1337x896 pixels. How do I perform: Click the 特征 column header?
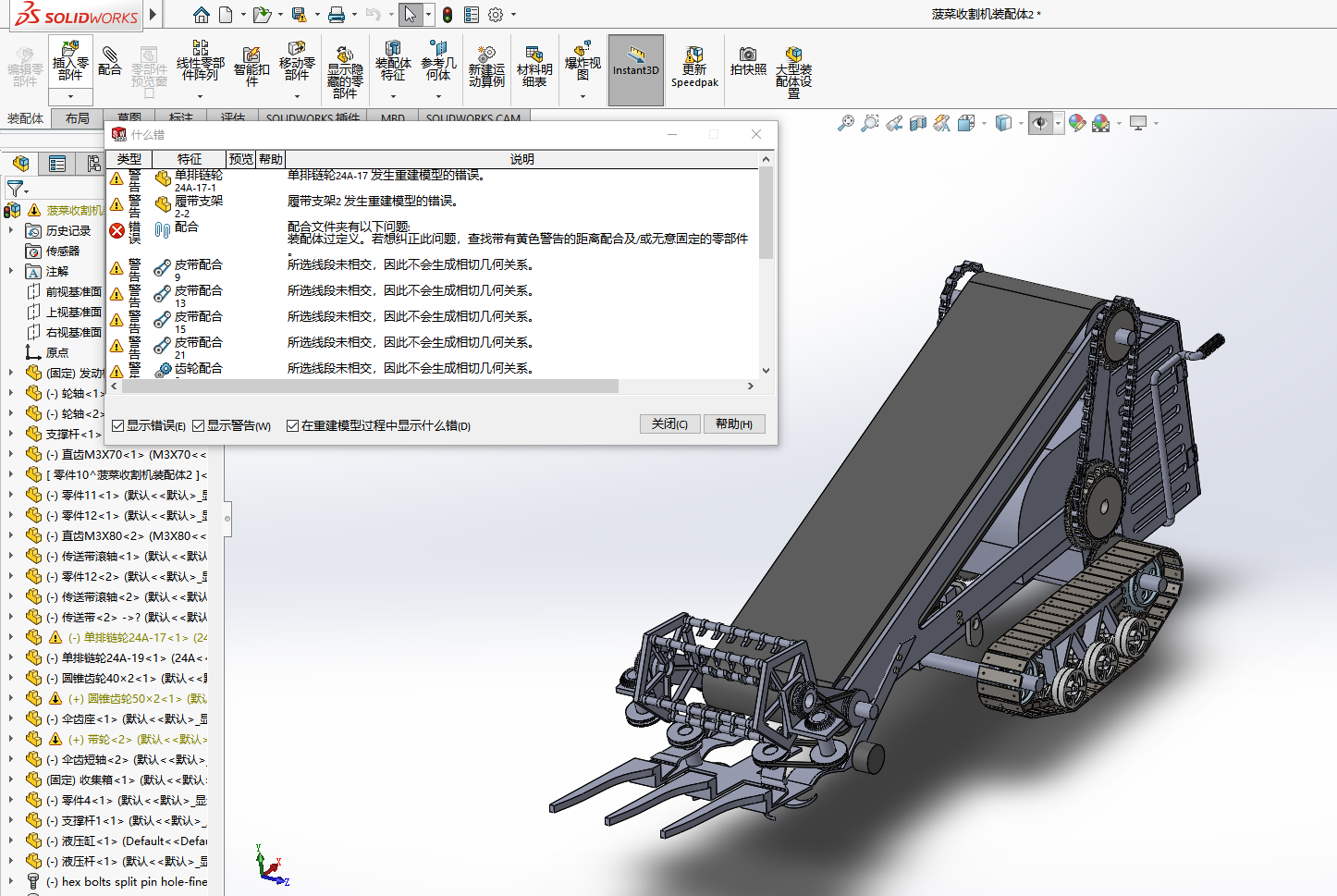[x=190, y=159]
